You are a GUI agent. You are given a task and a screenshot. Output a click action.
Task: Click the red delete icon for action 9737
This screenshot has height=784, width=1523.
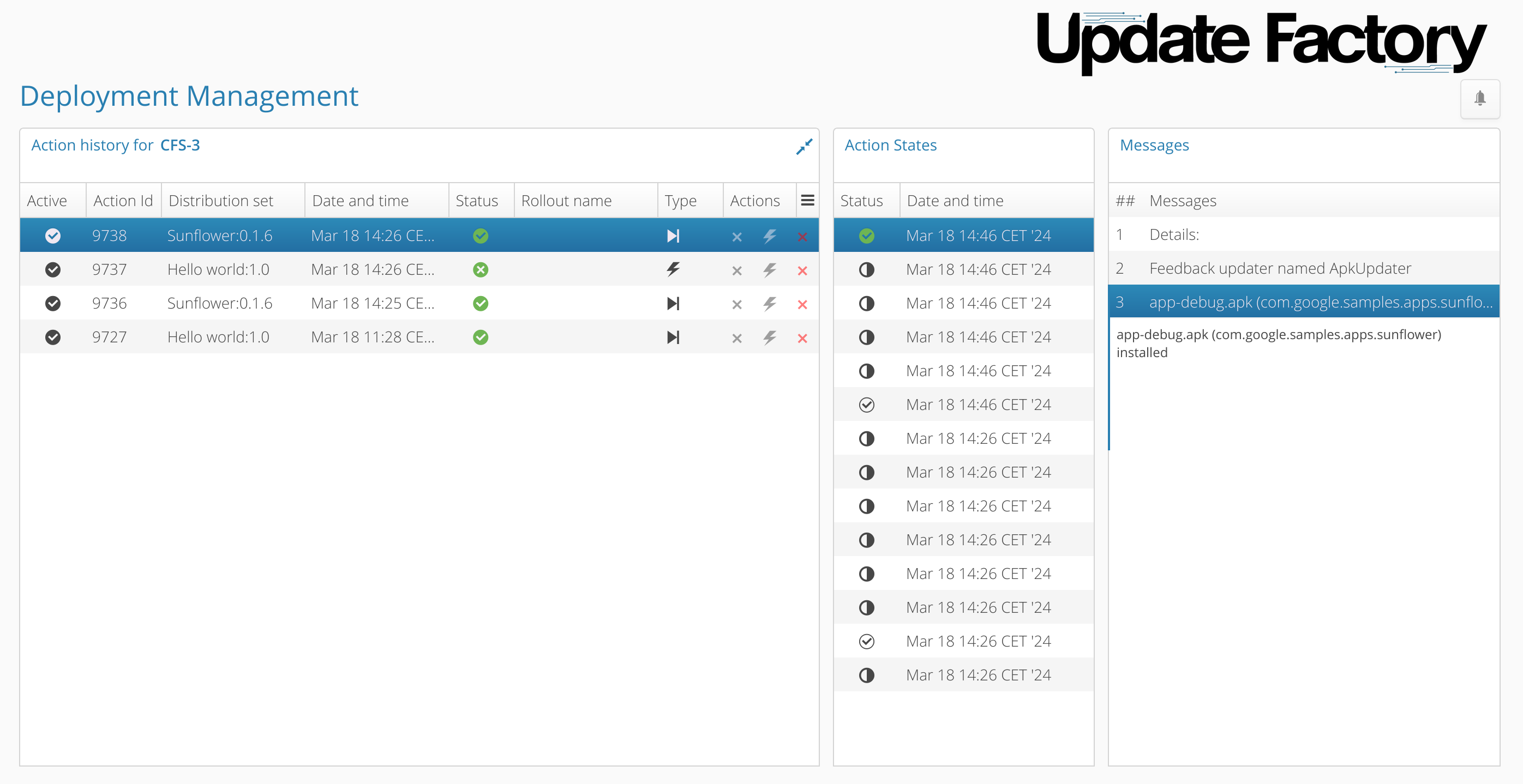pos(802,270)
